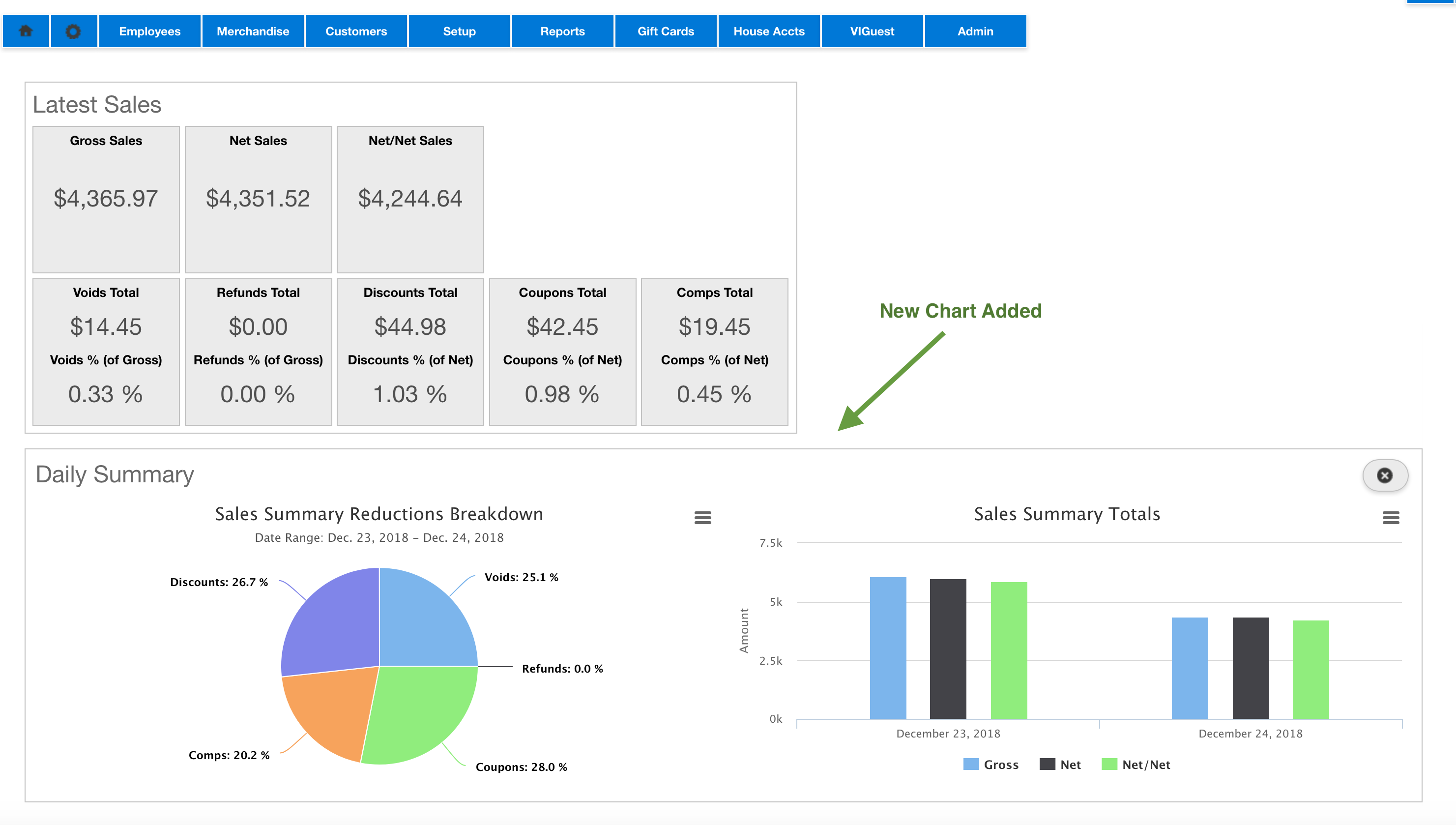Go to the home page icon
1456x825 pixels.
pos(26,31)
